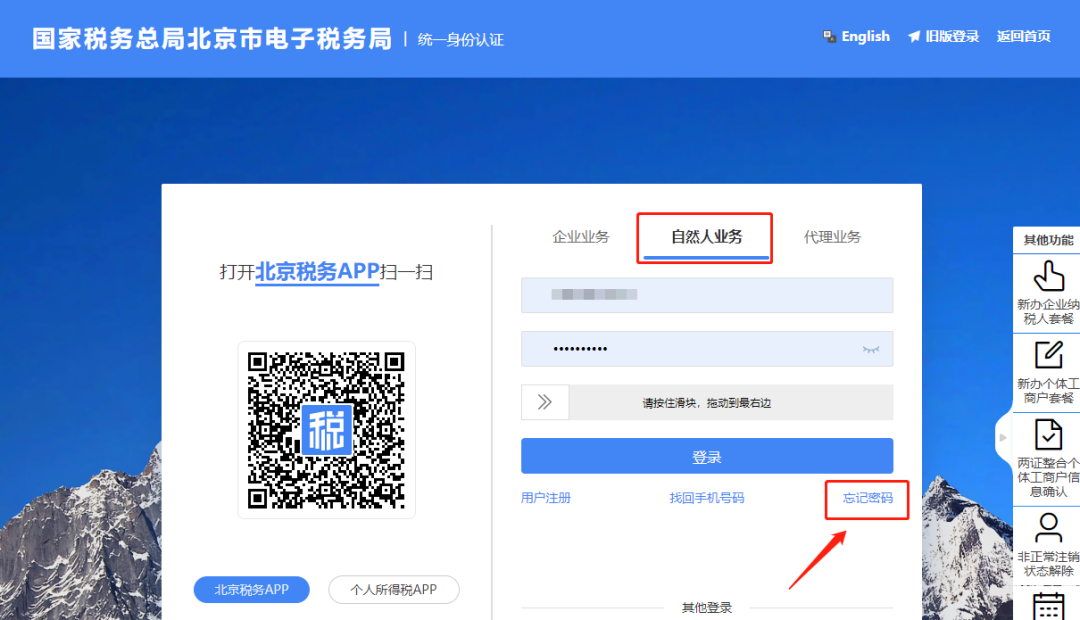Click the 其他登录 label
1080x620 pixels.
707,608
